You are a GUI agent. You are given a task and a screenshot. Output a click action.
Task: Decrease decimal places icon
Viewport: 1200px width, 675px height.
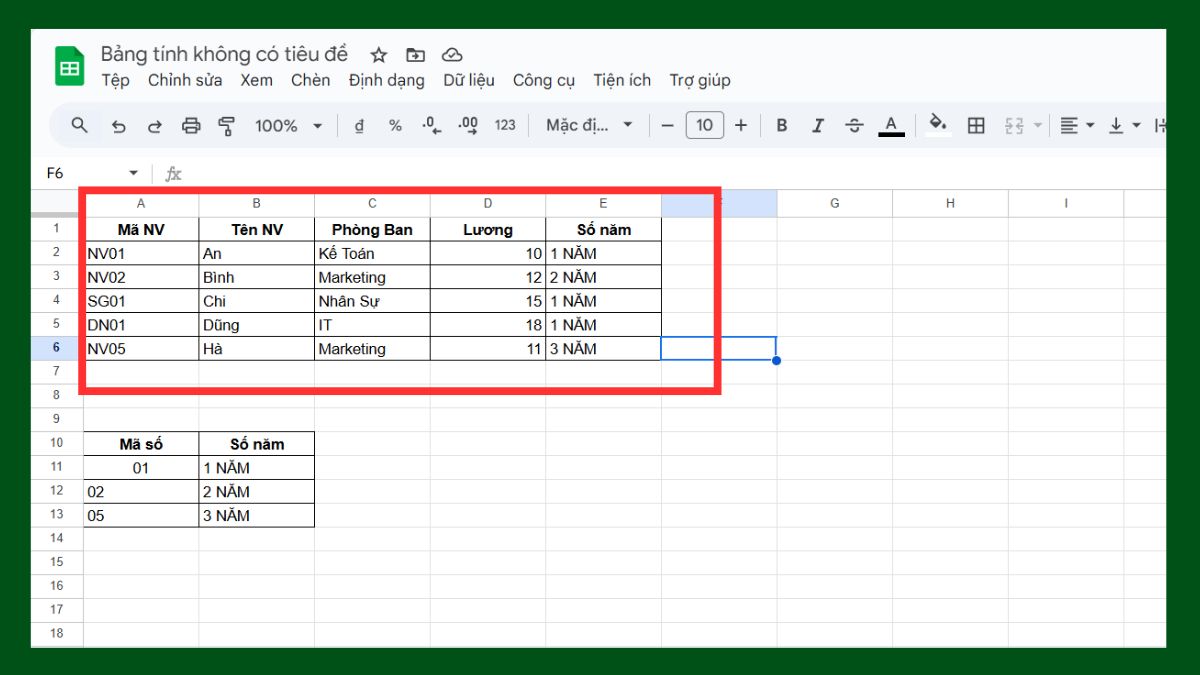[x=430, y=125]
